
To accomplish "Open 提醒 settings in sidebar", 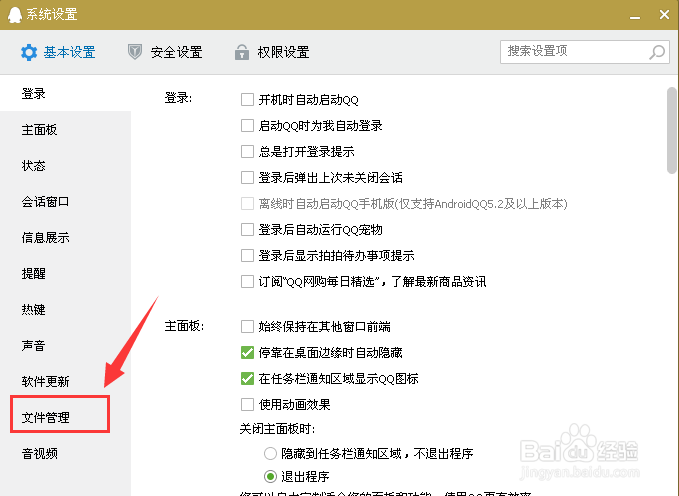I will pos(65,273).
